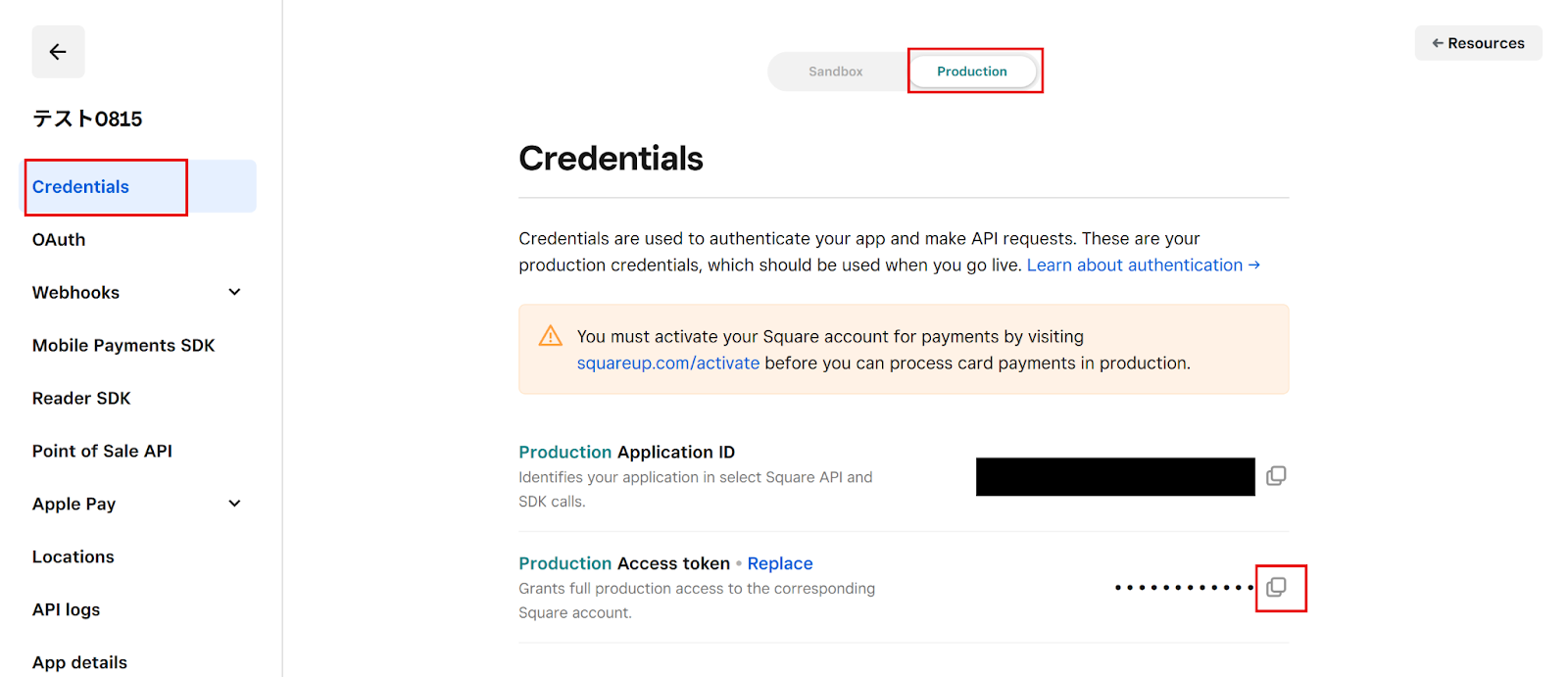The height and width of the screenshot is (677, 1568).
Task: Open the OAuth sidebar item
Action: 59,240
